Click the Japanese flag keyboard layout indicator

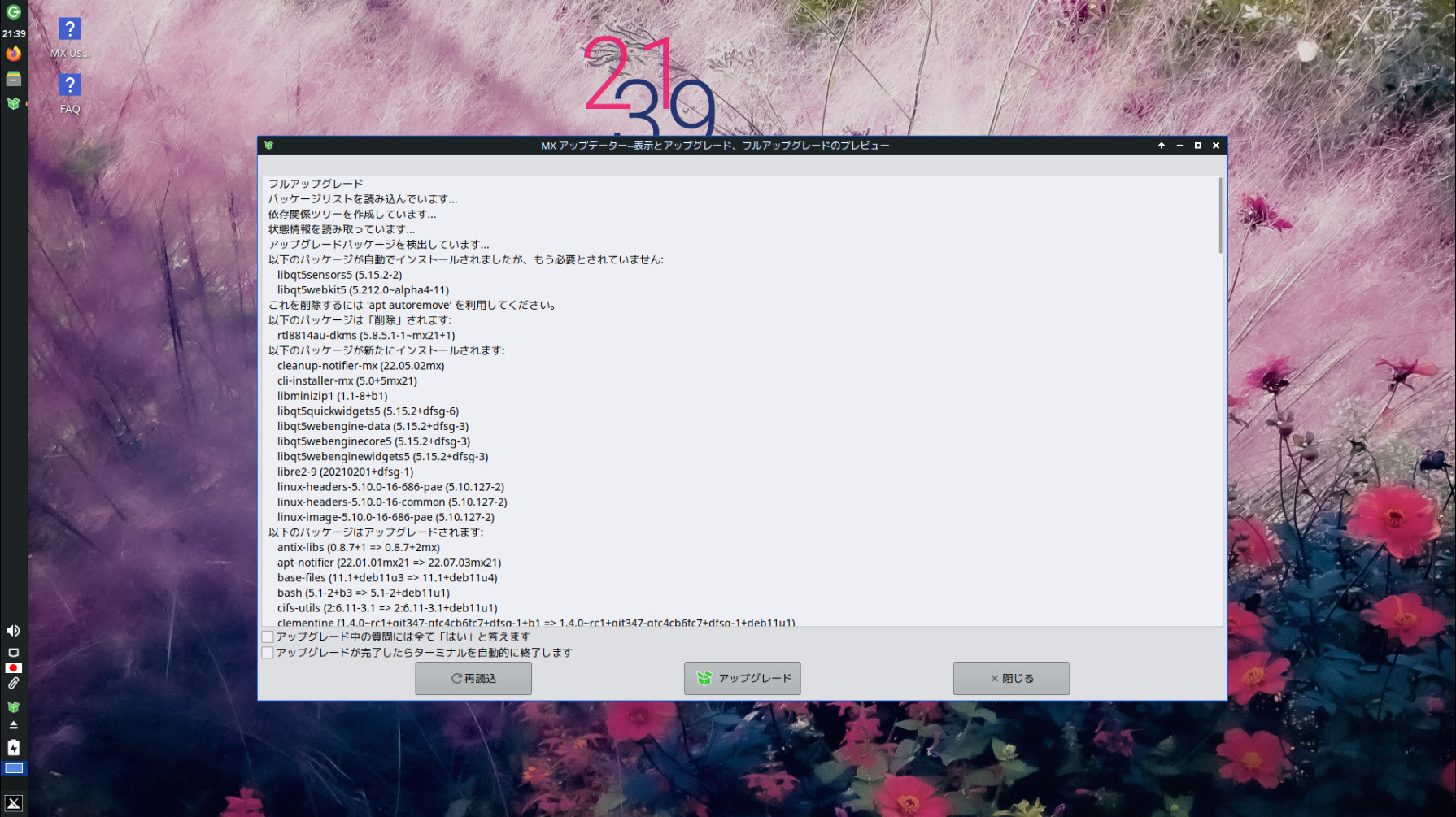coord(14,668)
